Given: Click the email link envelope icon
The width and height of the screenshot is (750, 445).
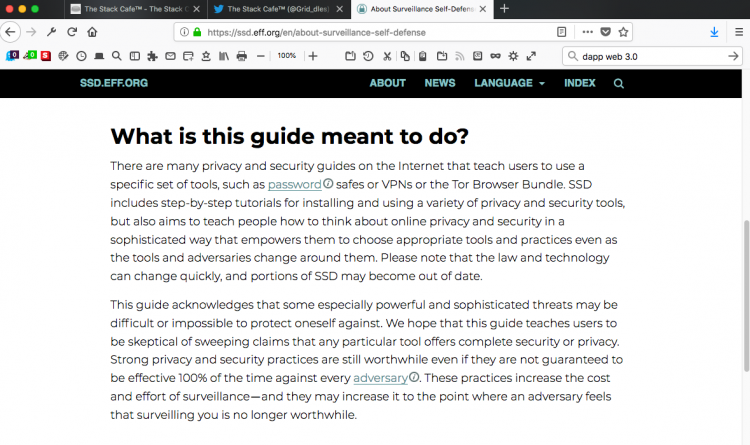Looking at the screenshot, I should click(x=170, y=56).
